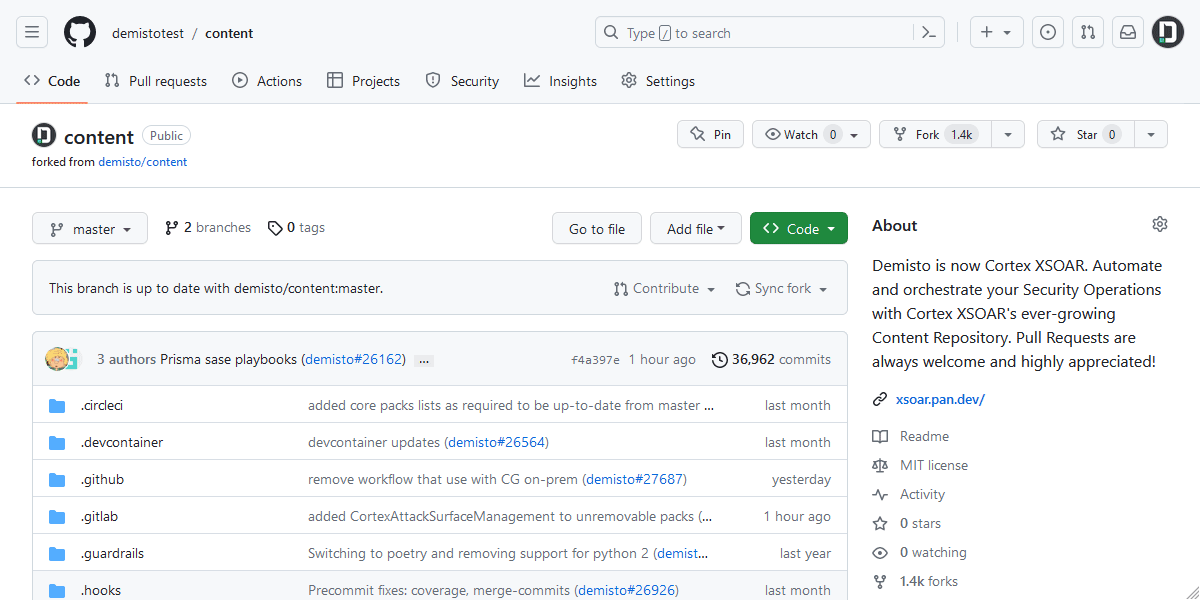The height and width of the screenshot is (600, 1200).
Task: Click the .devcontainer folder icon
Action: click(57, 443)
